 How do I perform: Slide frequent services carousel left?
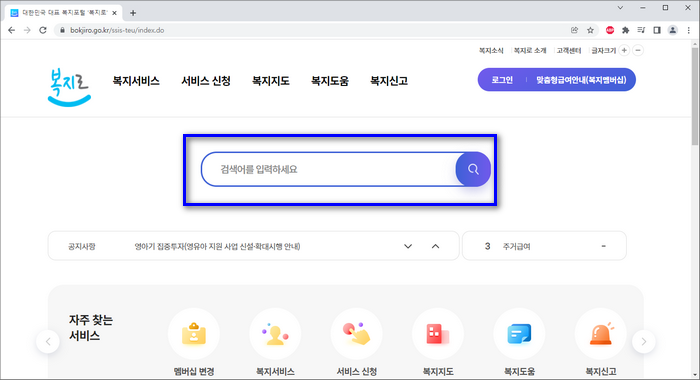(48, 342)
